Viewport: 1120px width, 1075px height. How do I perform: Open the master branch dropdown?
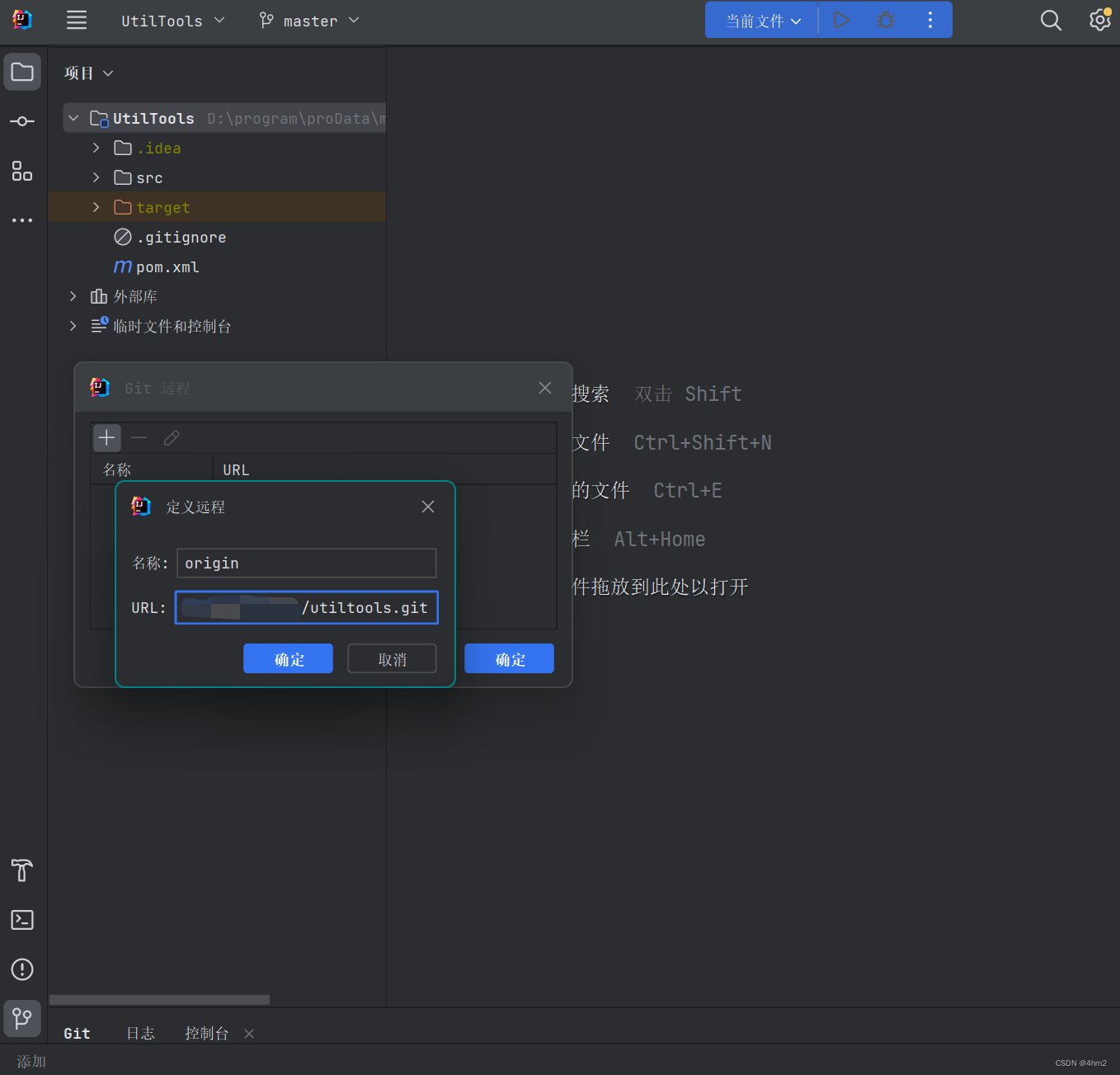pyautogui.click(x=309, y=21)
